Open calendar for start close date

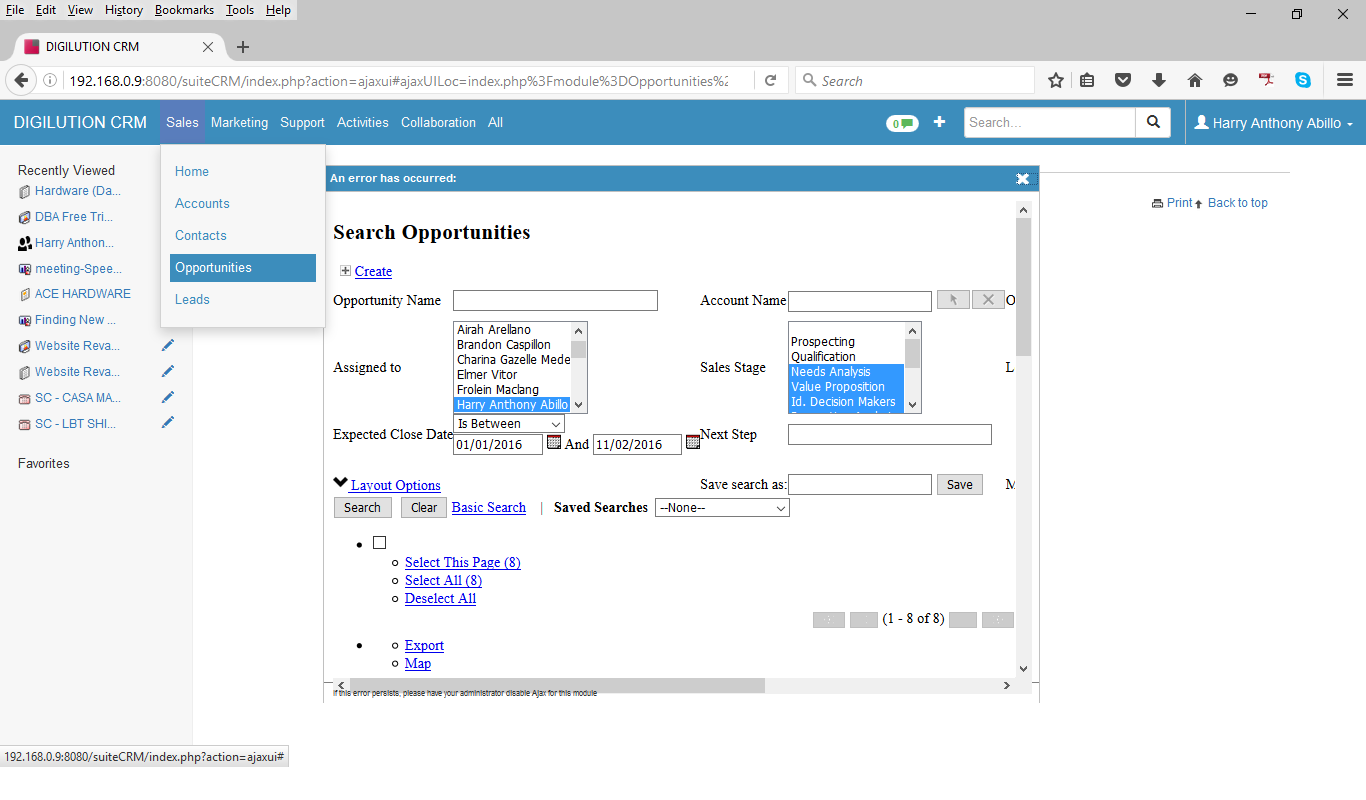(554, 442)
